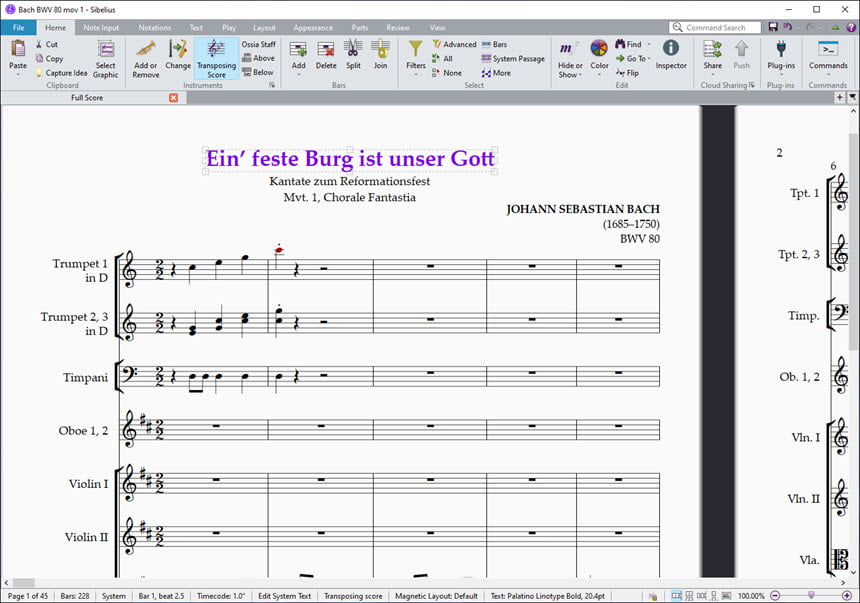The image size is (860, 603).
Task: Cut the current selection
Action: (47, 44)
